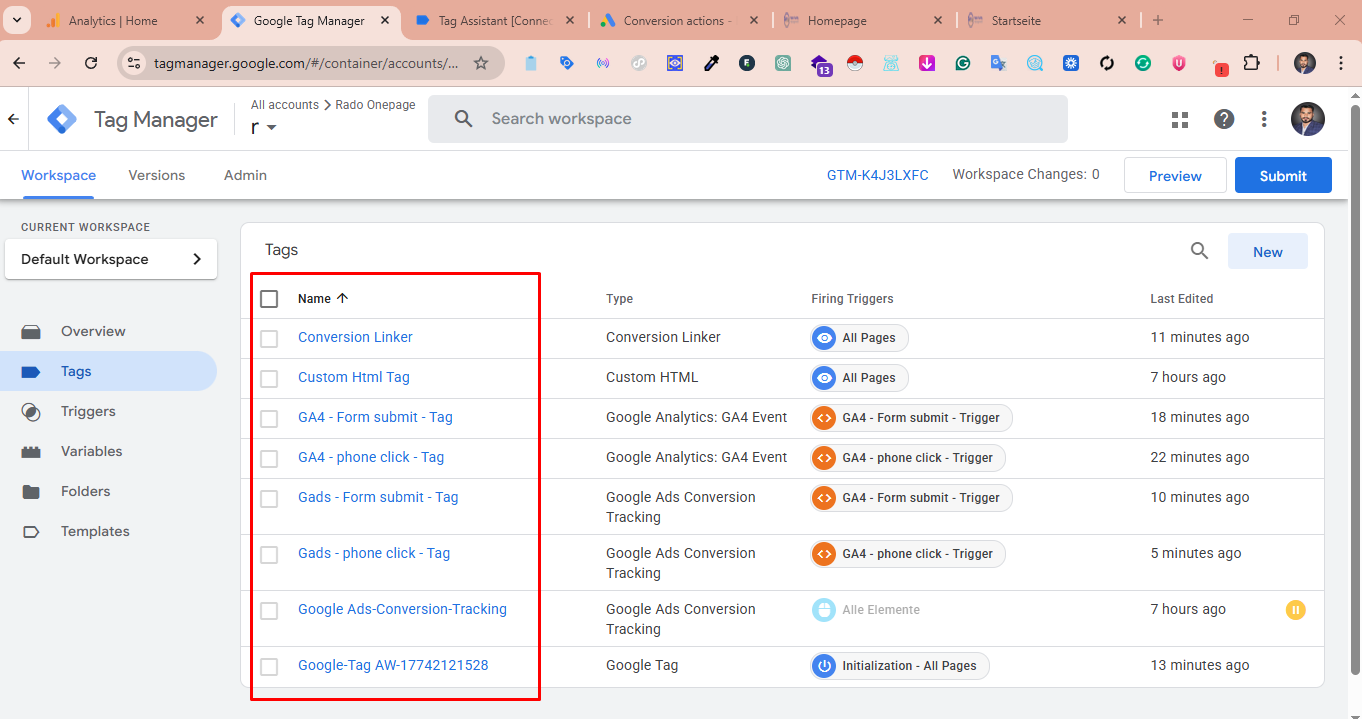Switch to the Workspace tab
This screenshot has height=719, width=1362.
tap(59, 175)
